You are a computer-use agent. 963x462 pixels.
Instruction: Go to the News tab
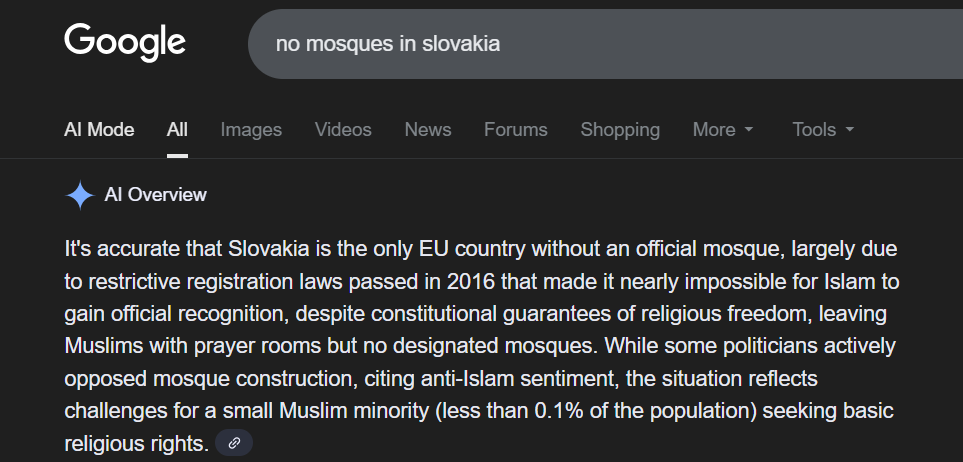click(428, 130)
